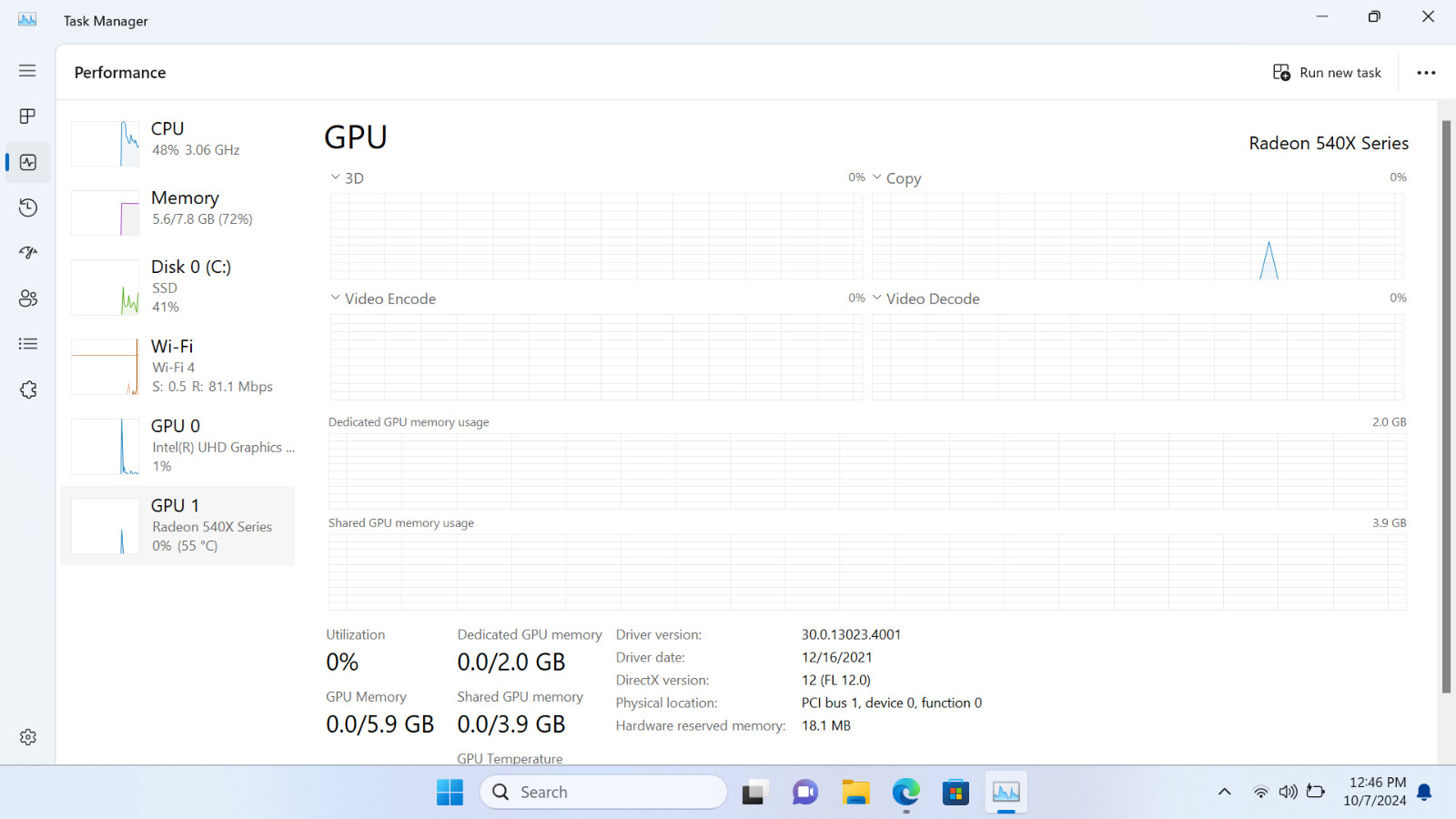Screen dimensions: 1456x819
Task: Open Microsoft Edge from the taskbar
Action: coord(905,793)
